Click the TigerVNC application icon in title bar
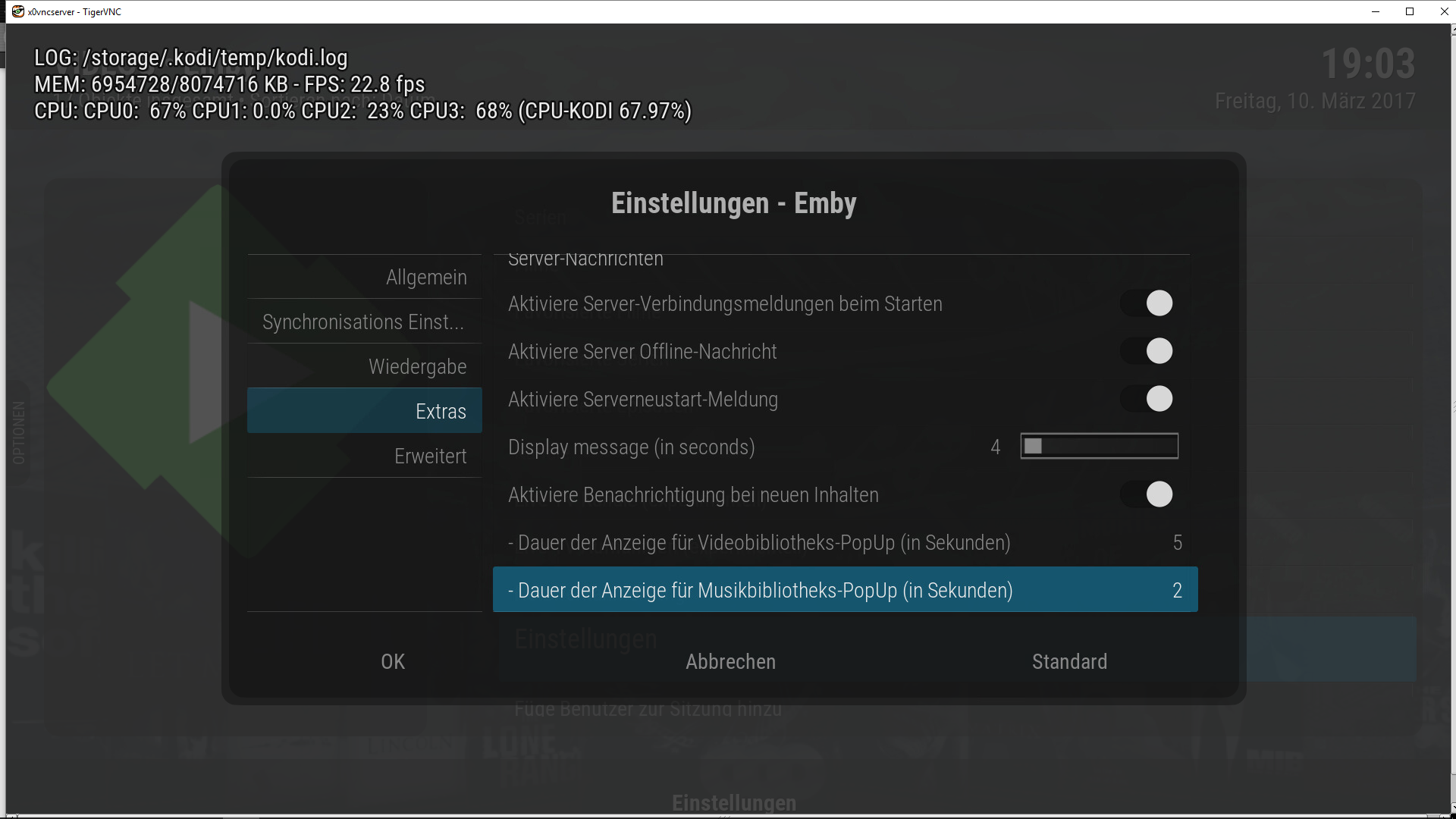1456x819 pixels. (17, 11)
